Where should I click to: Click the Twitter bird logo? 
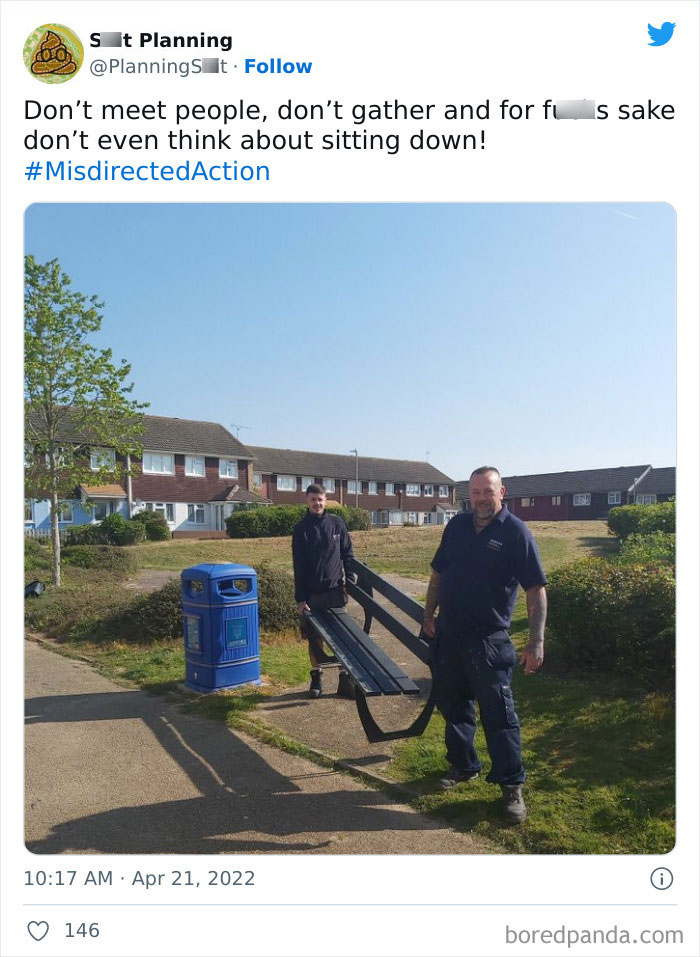(662, 34)
